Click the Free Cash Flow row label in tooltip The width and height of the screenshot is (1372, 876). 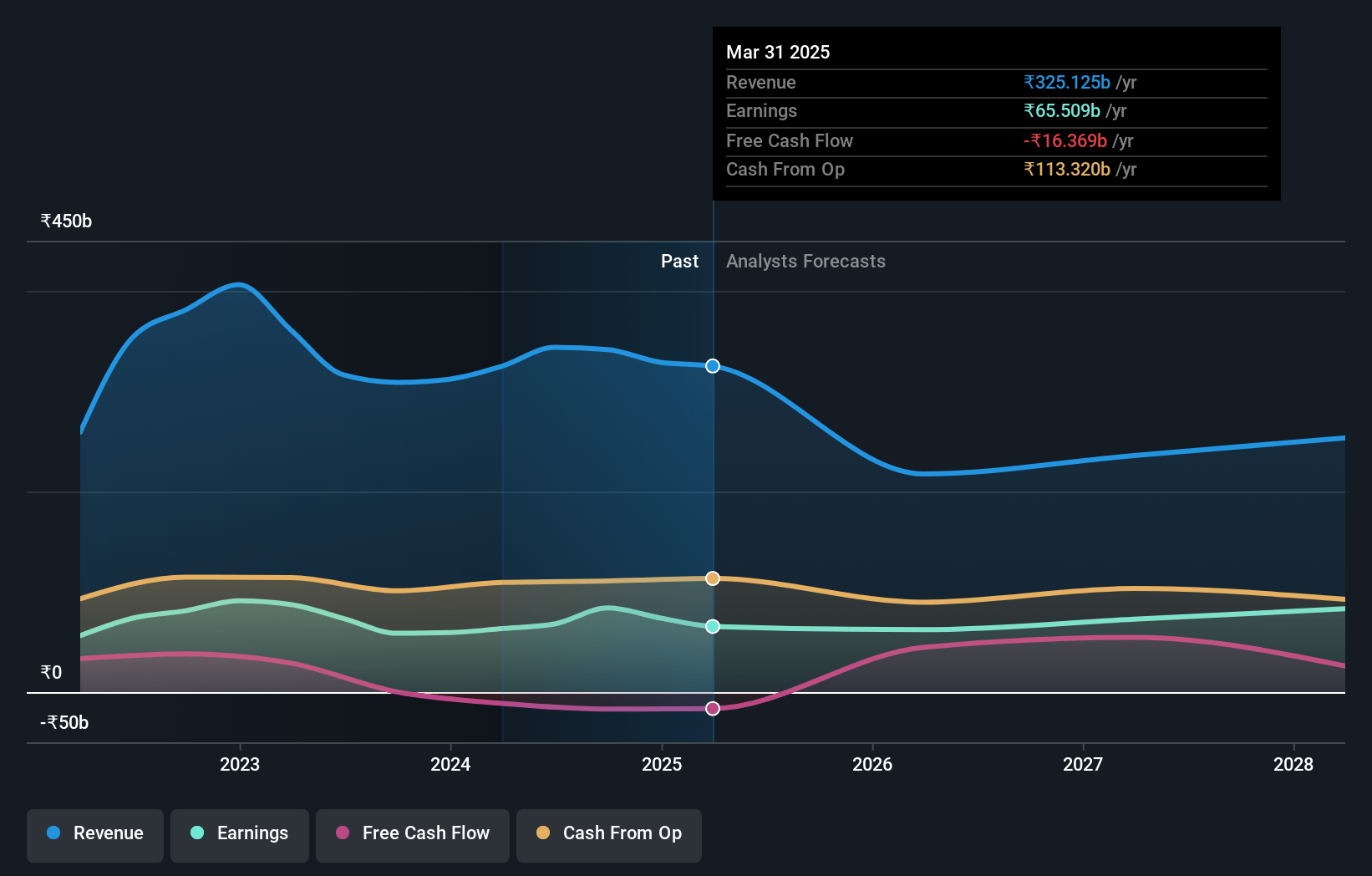(x=790, y=141)
